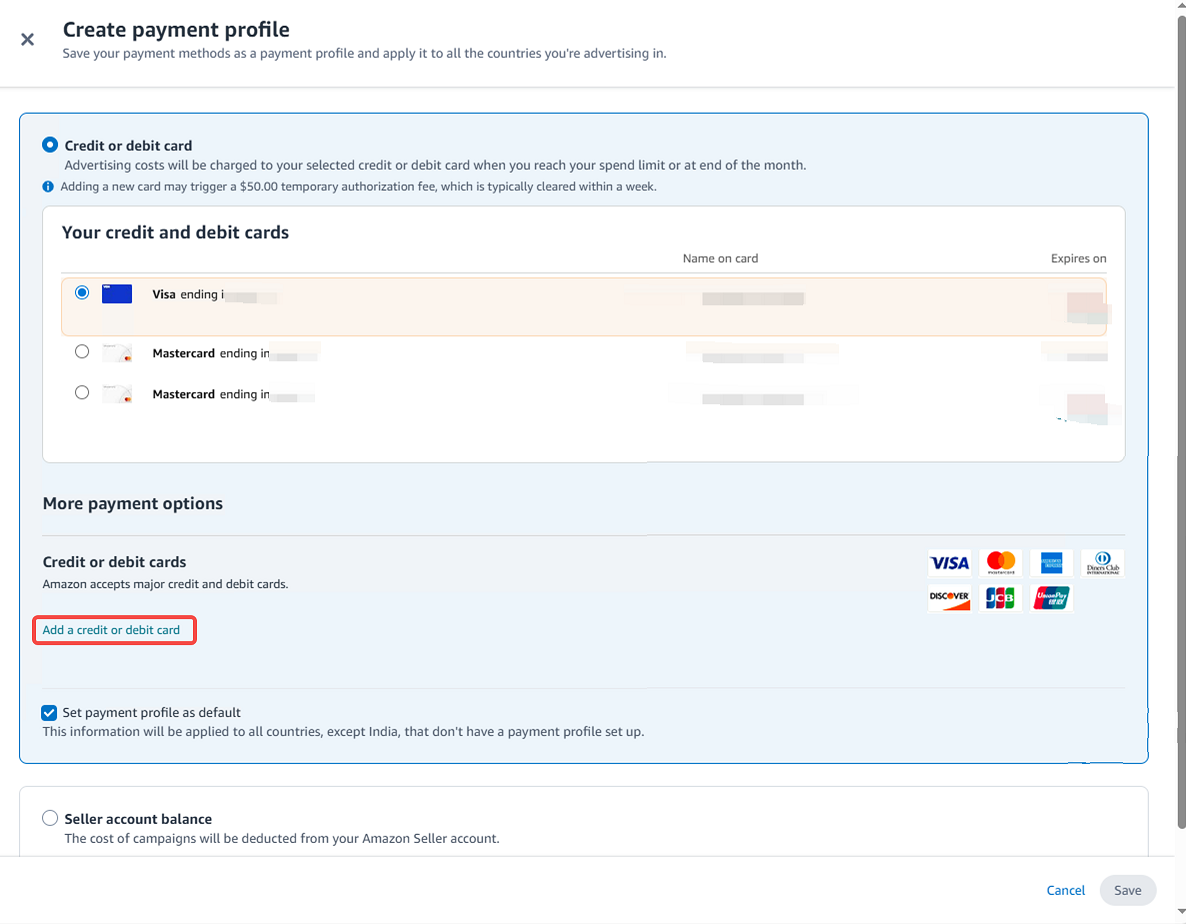Click the UnionPay card logo
The width and height of the screenshot is (1186, 924).
coord(1051,598)
